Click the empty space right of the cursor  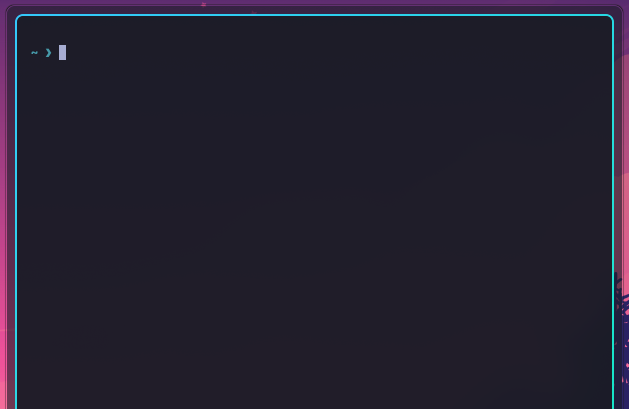pyautogui.click(x=337, y=53)
